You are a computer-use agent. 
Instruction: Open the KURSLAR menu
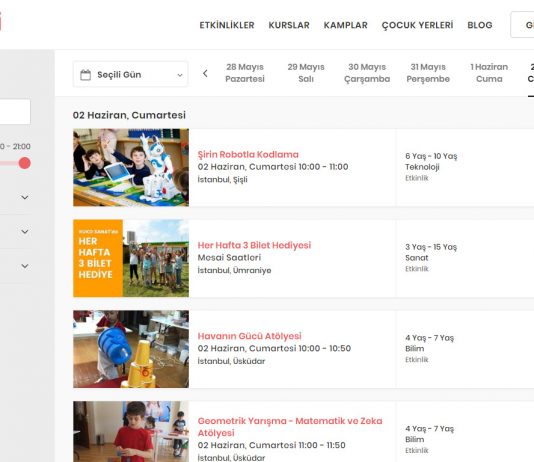pos(289,25)
